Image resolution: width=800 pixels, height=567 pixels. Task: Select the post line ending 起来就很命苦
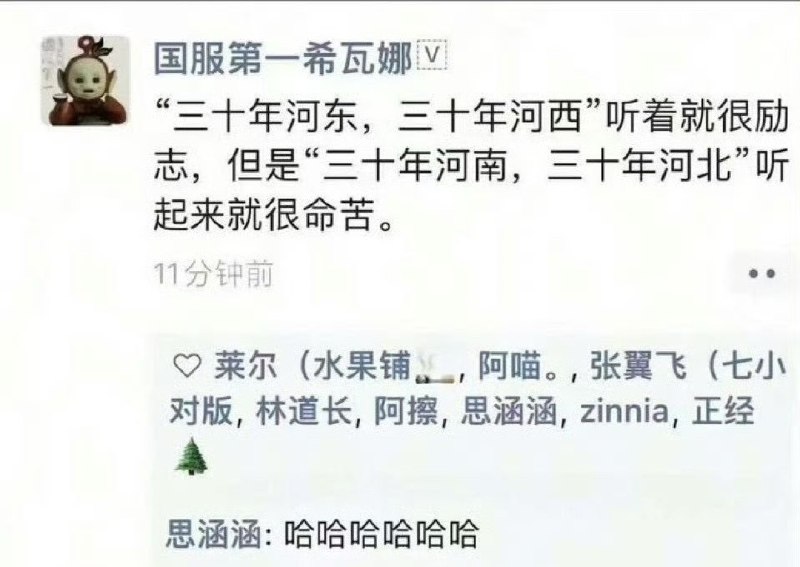point(274,213)
